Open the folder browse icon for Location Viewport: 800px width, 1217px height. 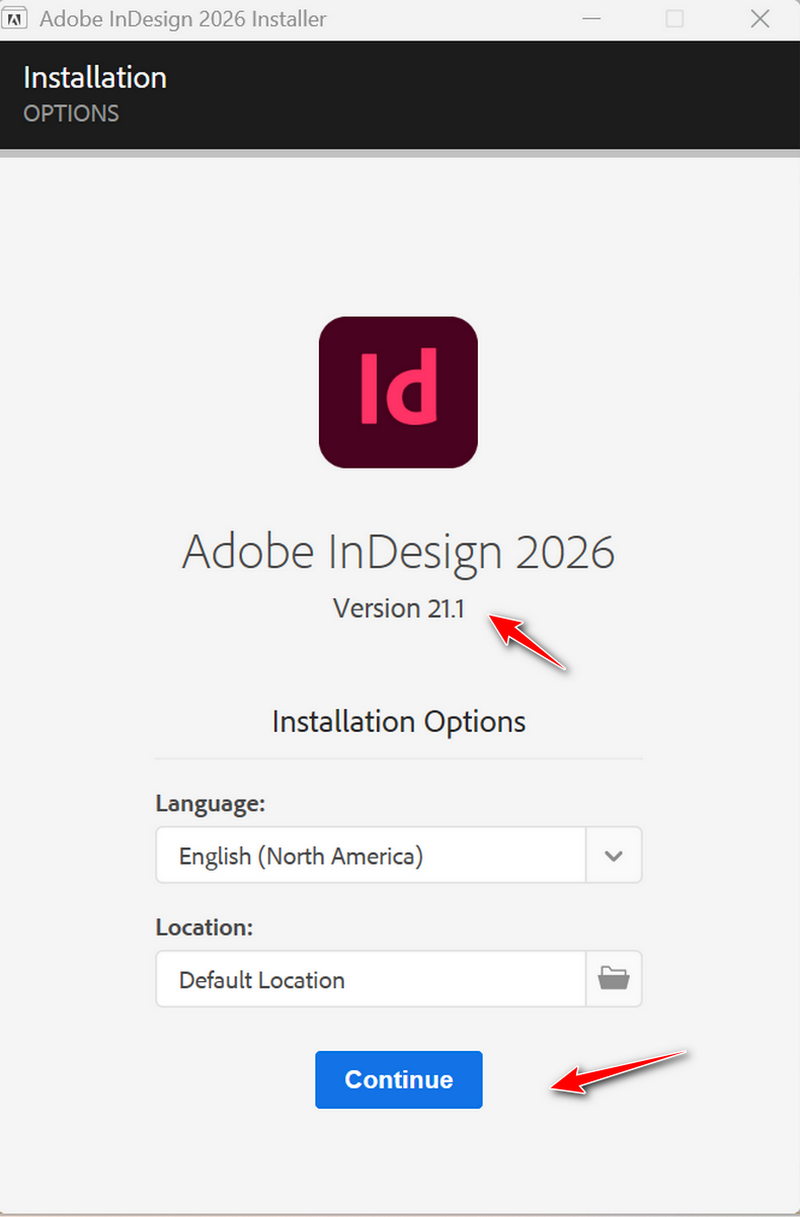tap(613, 978)
